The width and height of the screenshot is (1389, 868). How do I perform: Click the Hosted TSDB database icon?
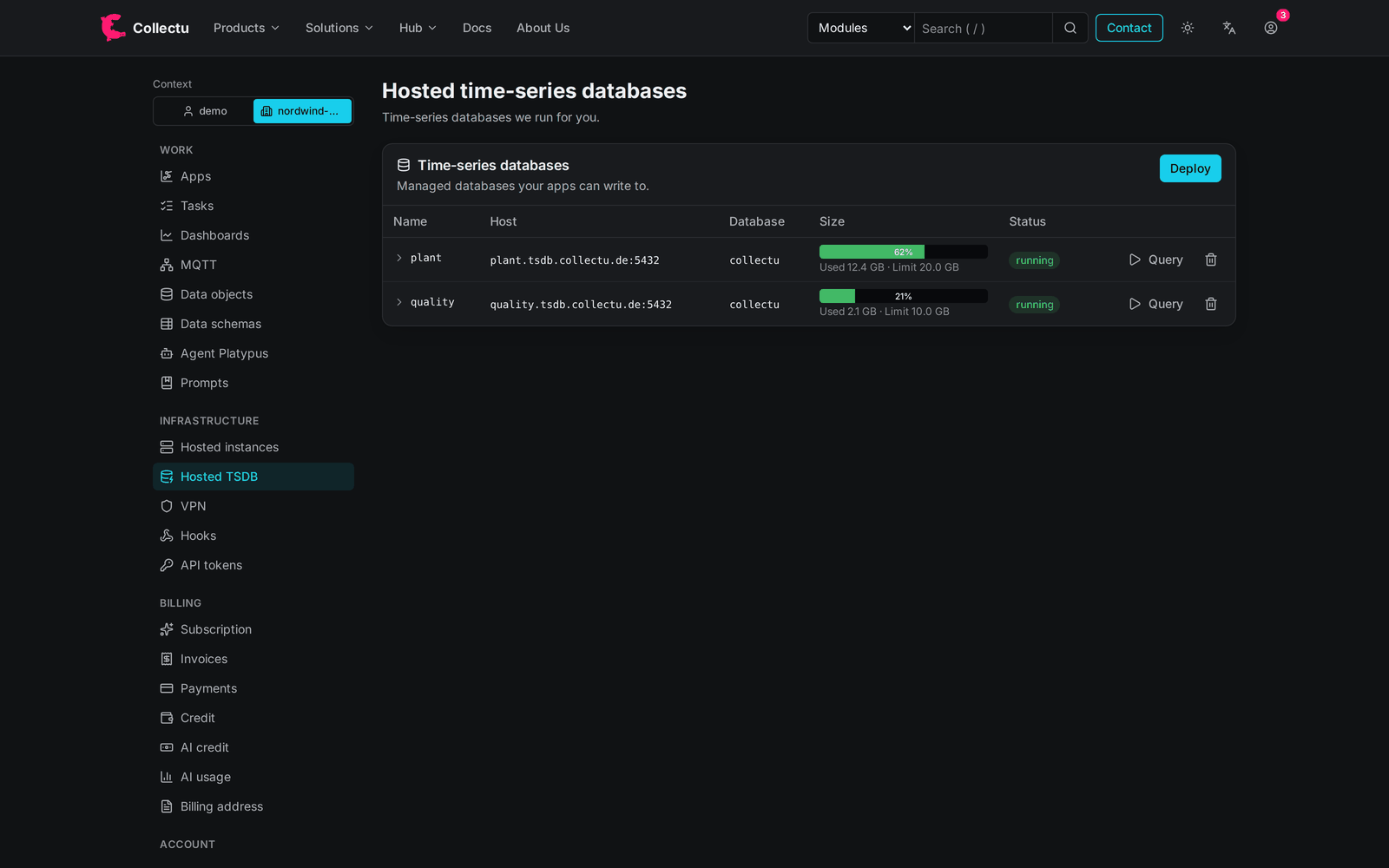(167, 477)
